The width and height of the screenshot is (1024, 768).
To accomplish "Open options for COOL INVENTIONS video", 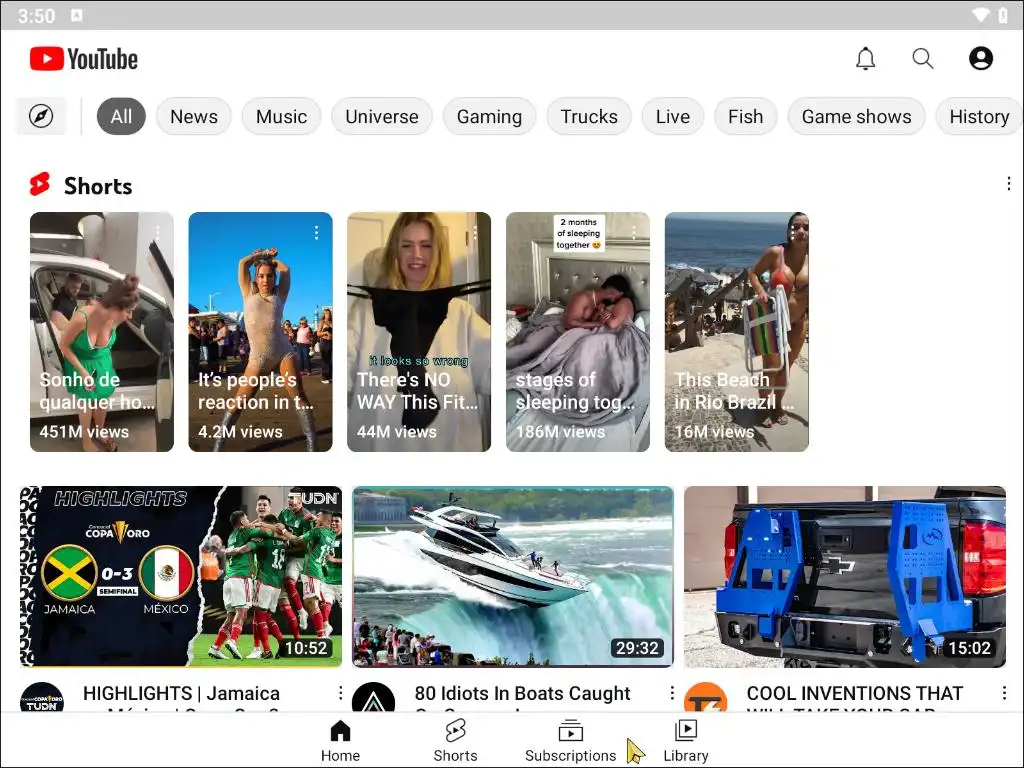I will click(1004, 693).
